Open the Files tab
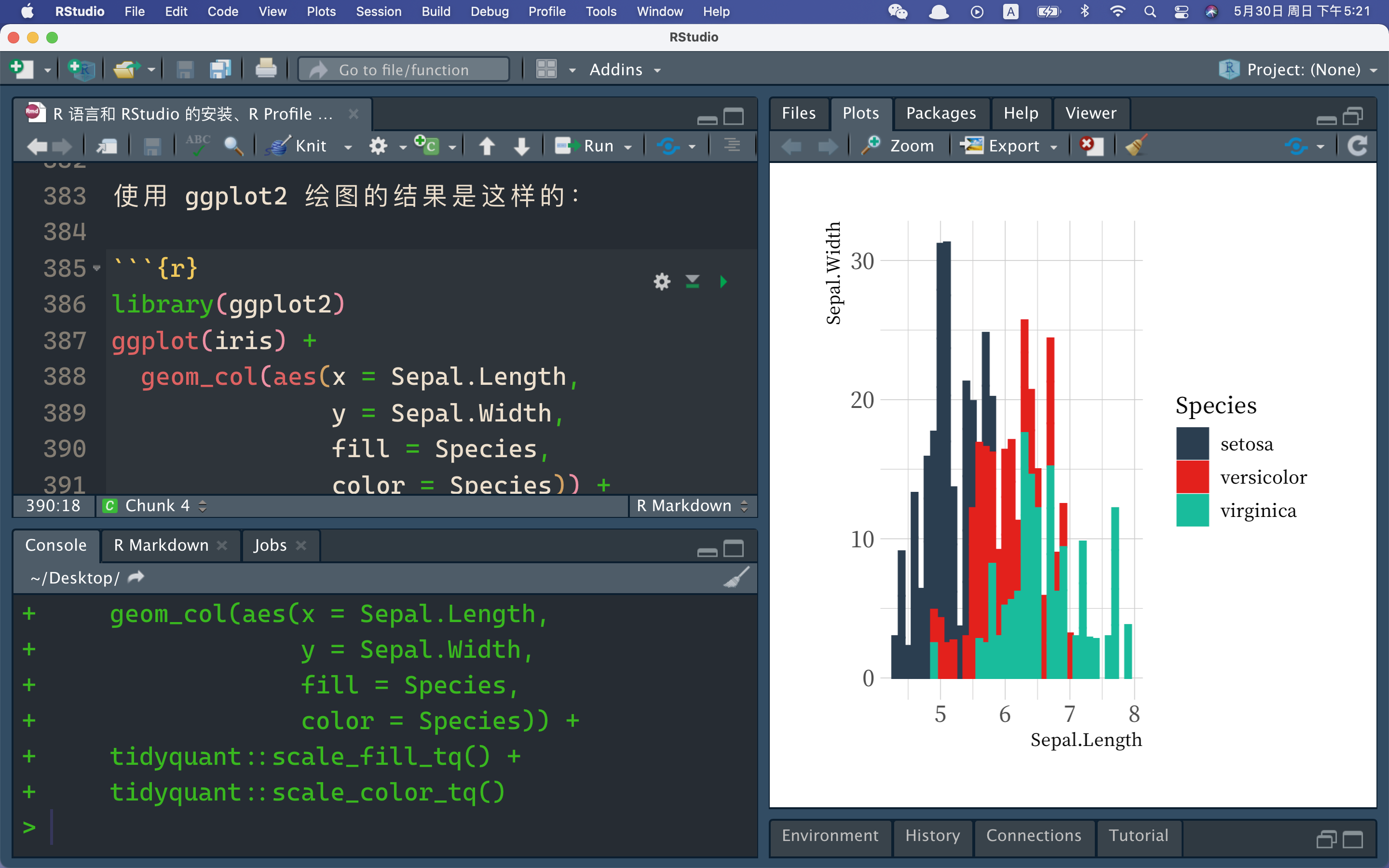 (798, 113)
